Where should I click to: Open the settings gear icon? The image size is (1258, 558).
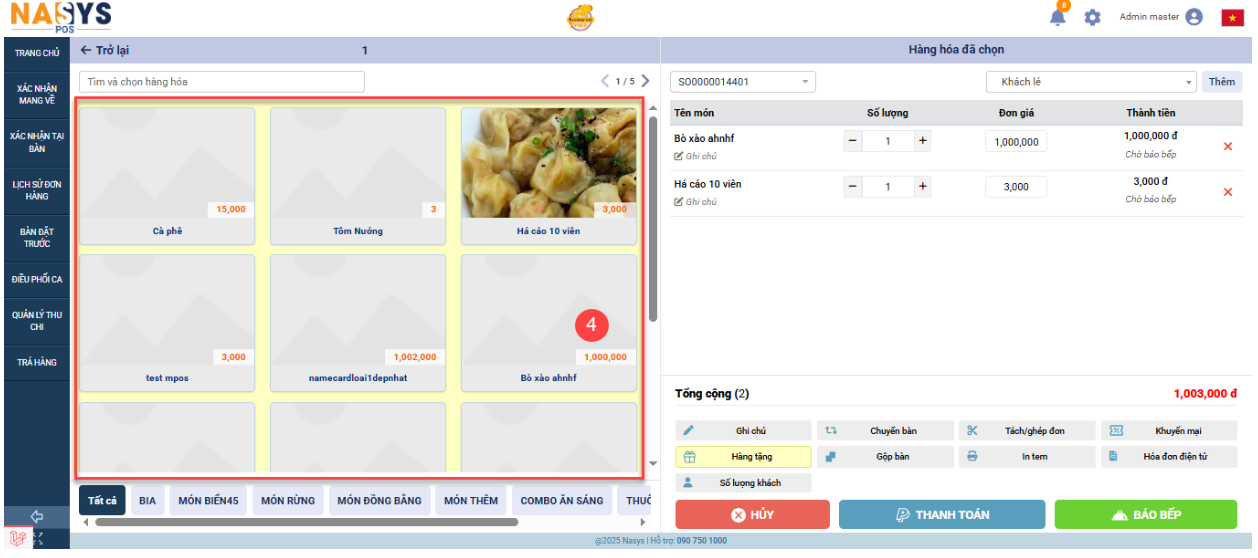[x=1092, y=17]
